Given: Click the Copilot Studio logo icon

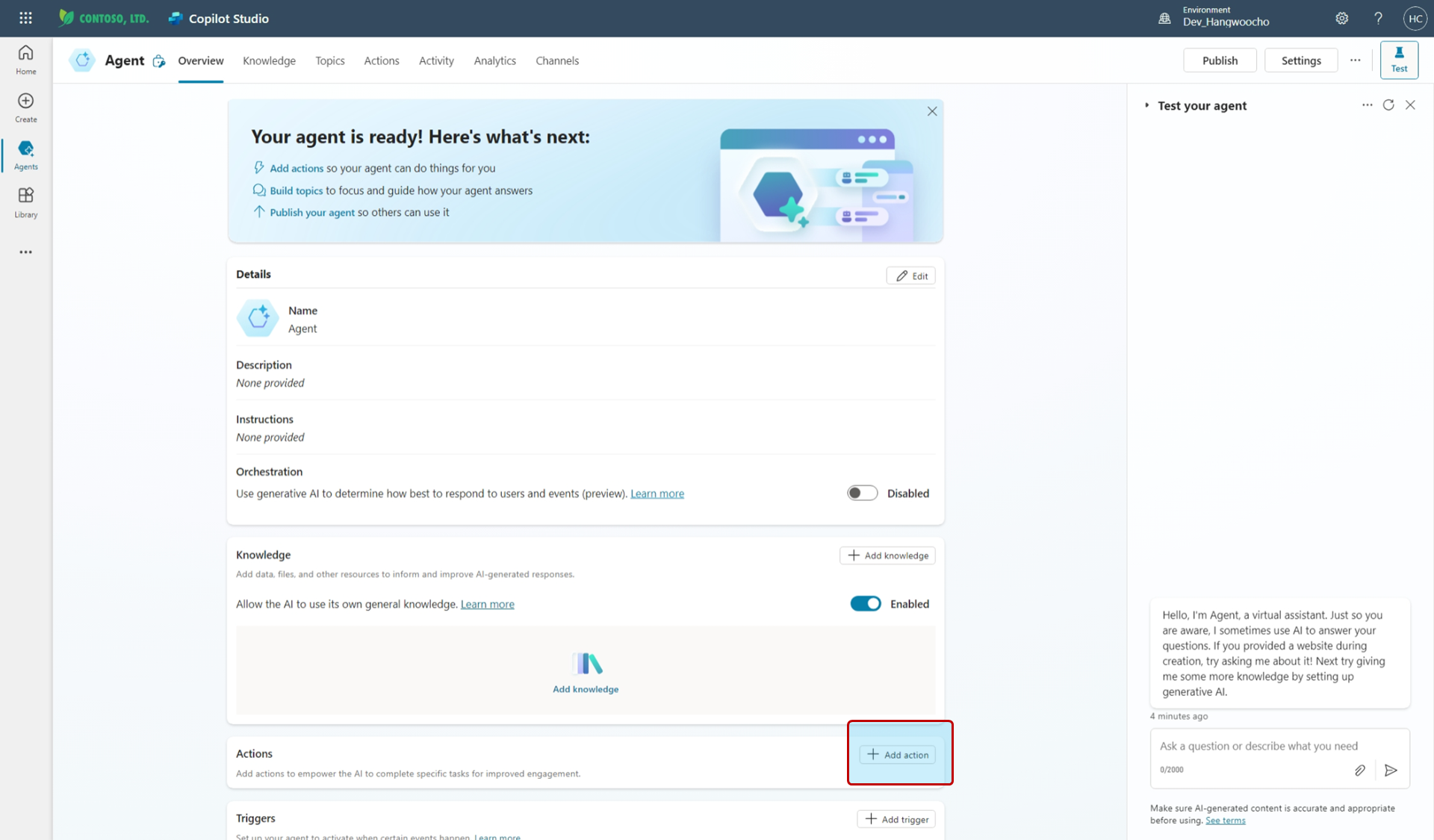Looking at the screenshot, I should point(176,19).
